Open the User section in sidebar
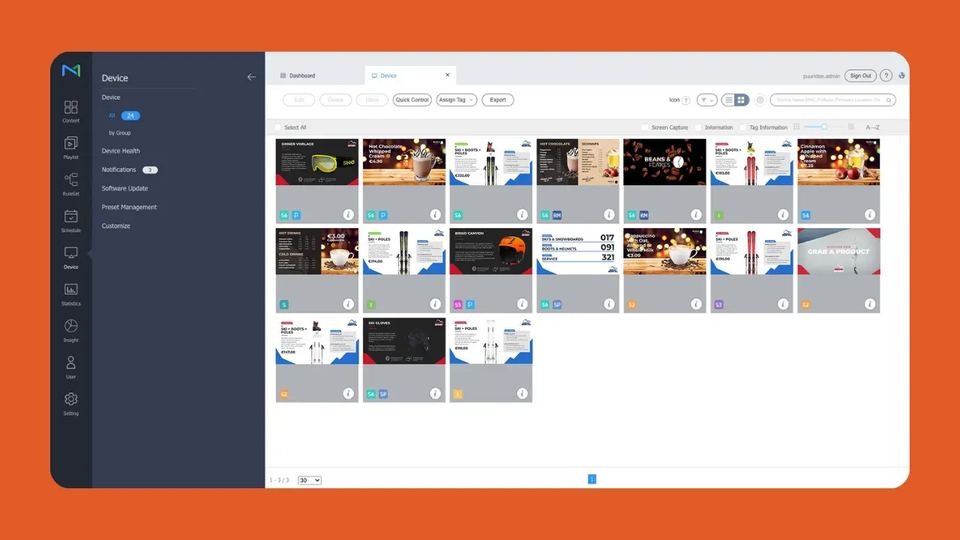 (x=71, y=367)
